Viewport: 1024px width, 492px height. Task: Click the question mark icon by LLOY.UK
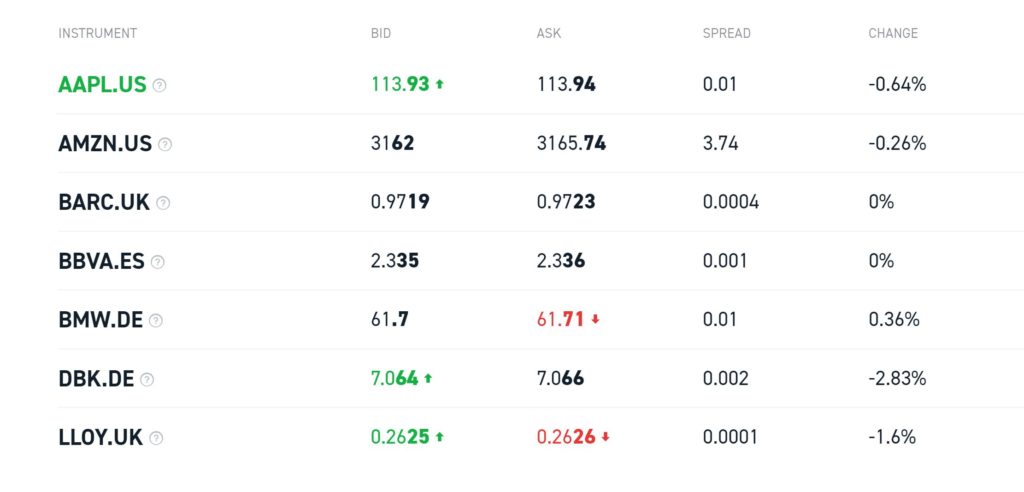point(155,438)
